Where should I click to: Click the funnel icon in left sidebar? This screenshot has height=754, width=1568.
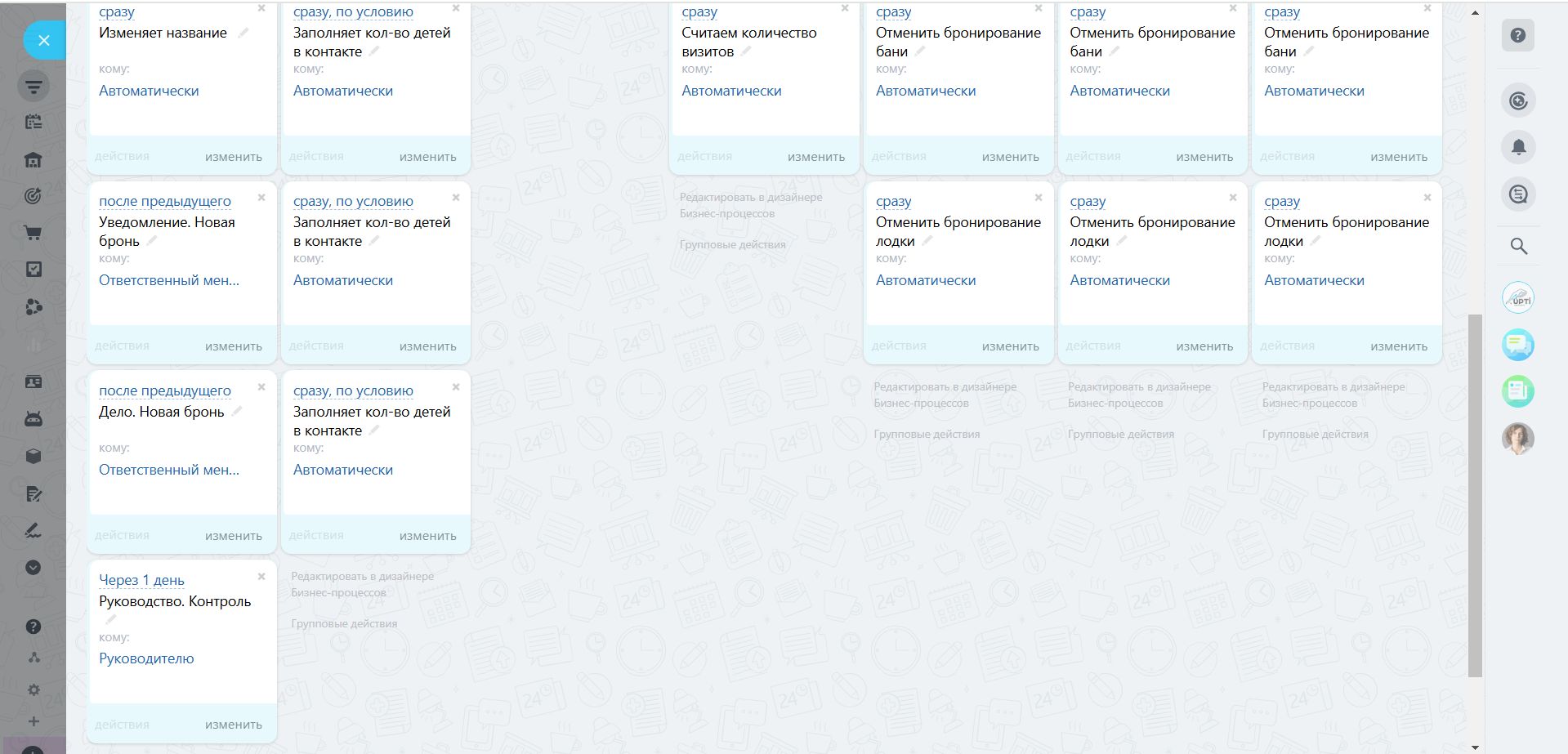coord(34,86)
